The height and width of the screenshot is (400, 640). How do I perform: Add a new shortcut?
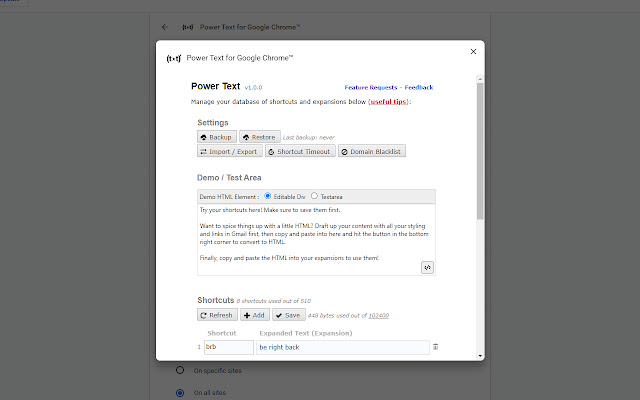point(255,315)
